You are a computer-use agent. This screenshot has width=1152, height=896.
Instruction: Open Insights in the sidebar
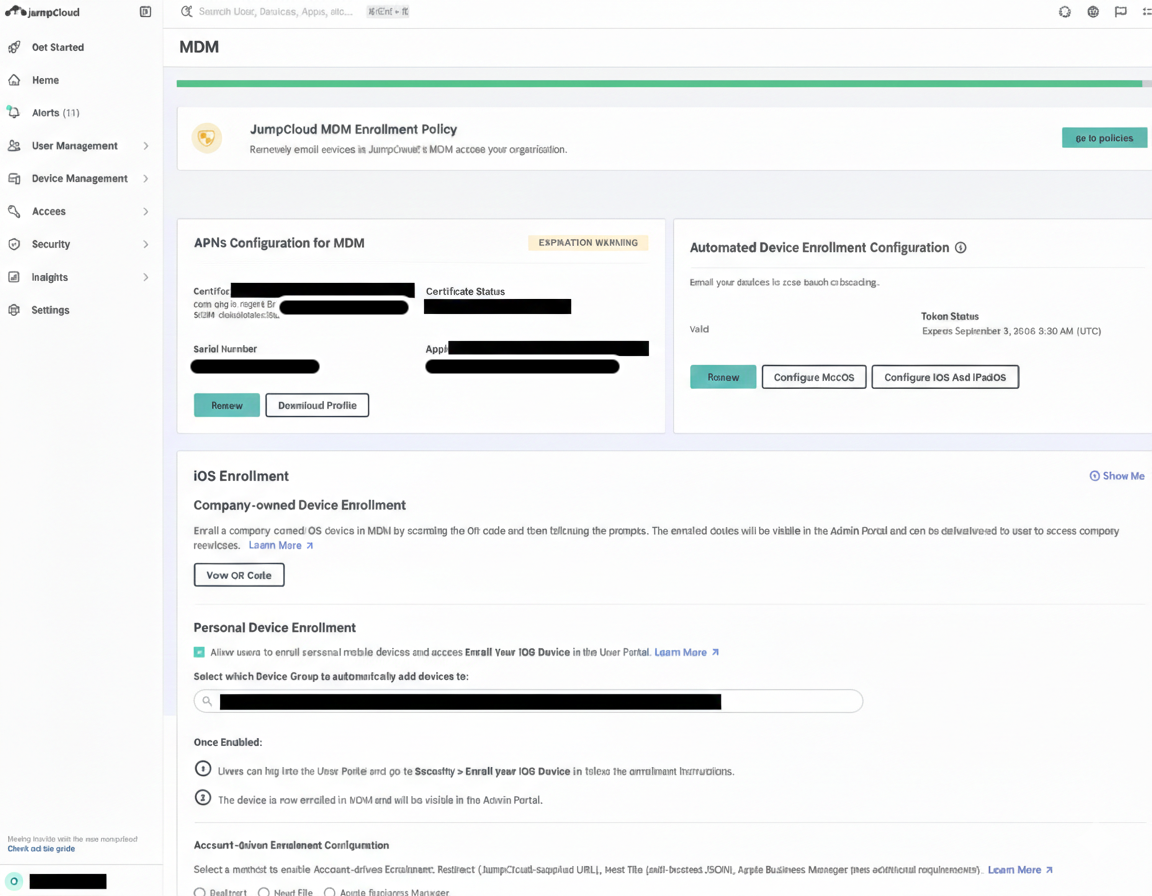[x=49, y=277]
